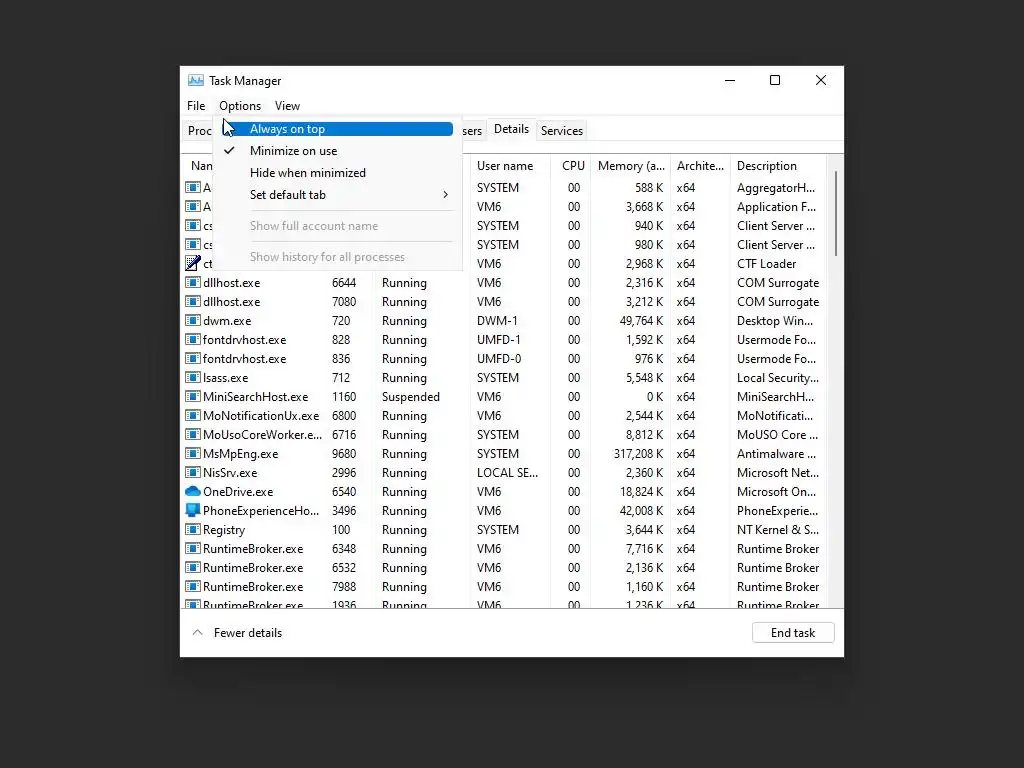Click the CTF Loader pen icon
The height and width of the screenshot is (768, 1024).
193,263
